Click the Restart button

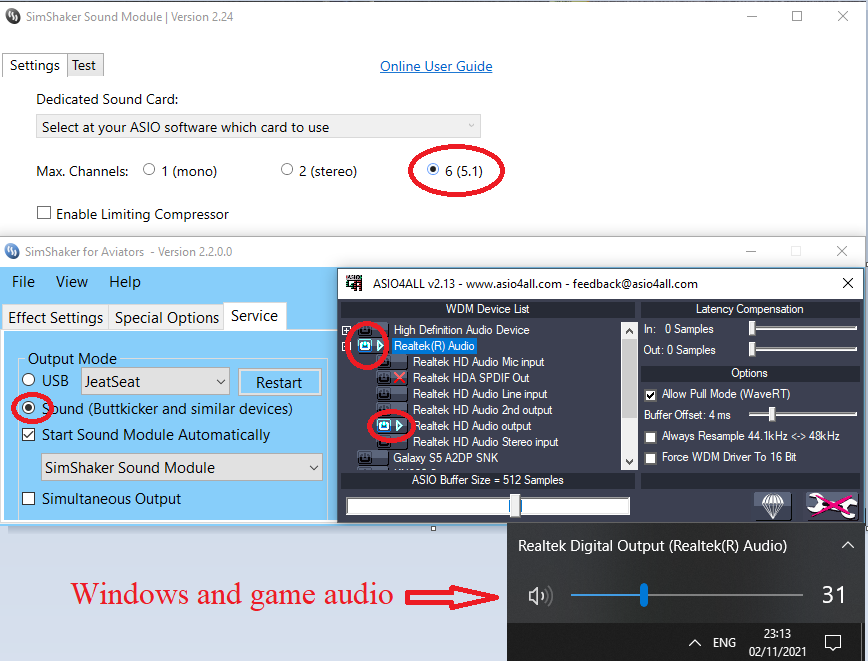point(280,383)
